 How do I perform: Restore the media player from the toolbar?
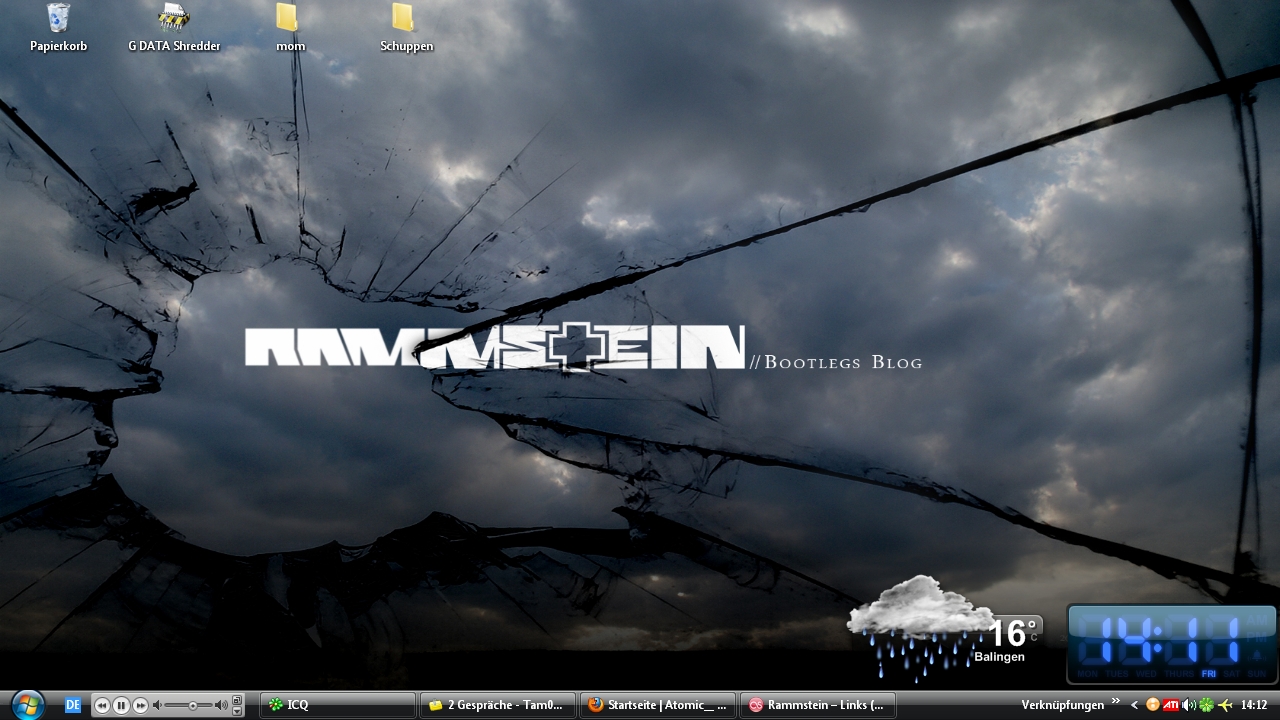pos(237,700)
